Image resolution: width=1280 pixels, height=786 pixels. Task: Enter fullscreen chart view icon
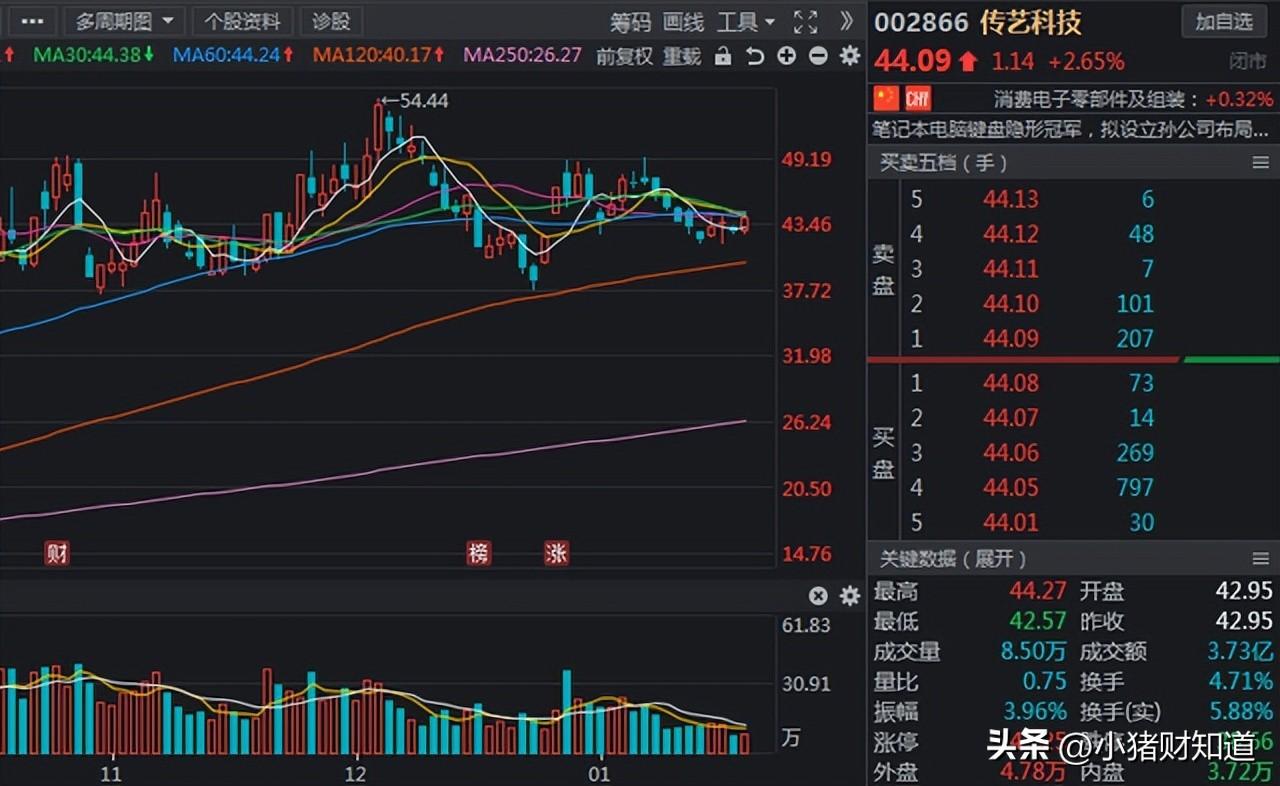[x=805, y=21]
